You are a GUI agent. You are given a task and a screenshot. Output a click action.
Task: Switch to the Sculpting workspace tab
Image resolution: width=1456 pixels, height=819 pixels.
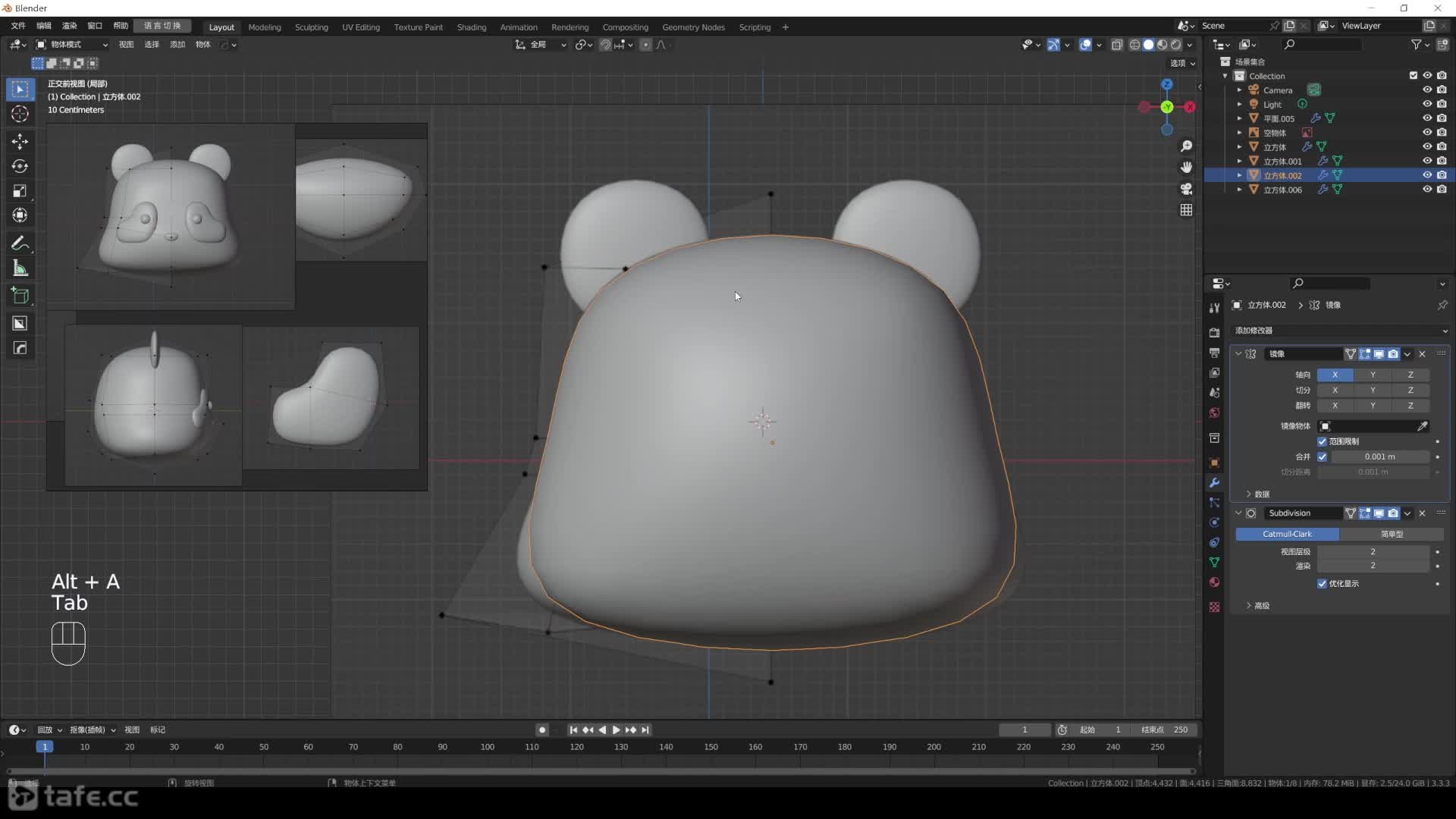click(x=312, y=27)
